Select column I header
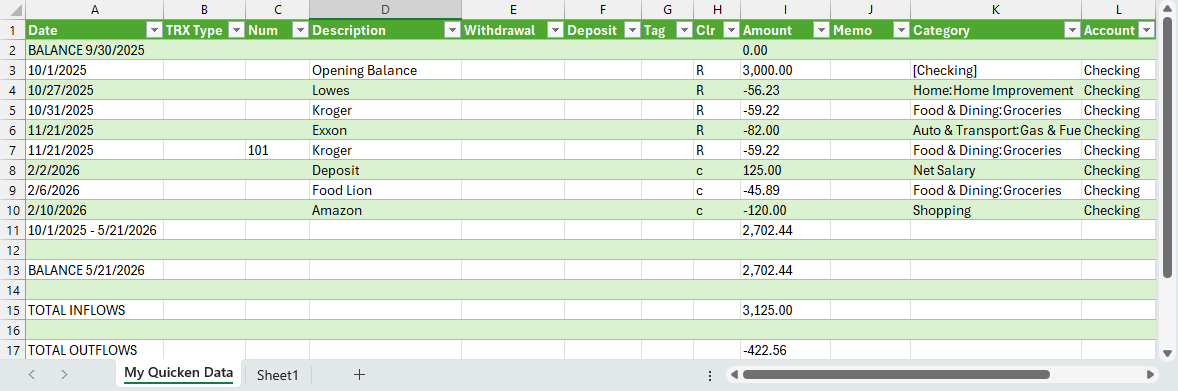The height and width of the screenshot is (391, 1178). coord(785,10)
